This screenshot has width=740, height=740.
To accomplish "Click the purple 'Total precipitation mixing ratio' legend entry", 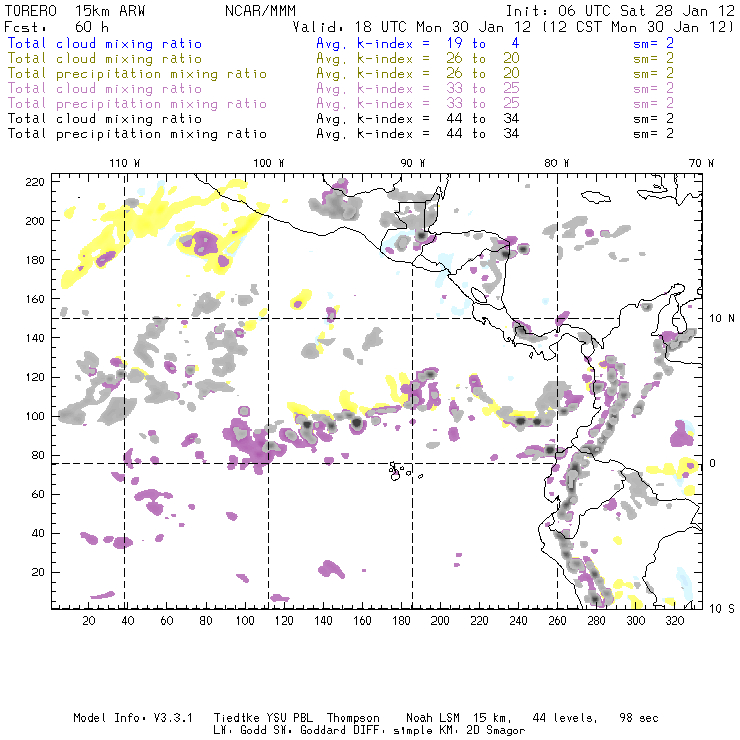I will (x=137, y=104).
